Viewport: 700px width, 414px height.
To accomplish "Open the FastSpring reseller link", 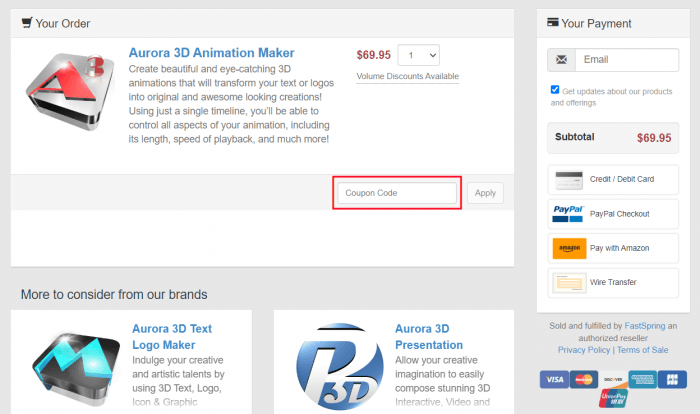I will click(x=645, y=326).
